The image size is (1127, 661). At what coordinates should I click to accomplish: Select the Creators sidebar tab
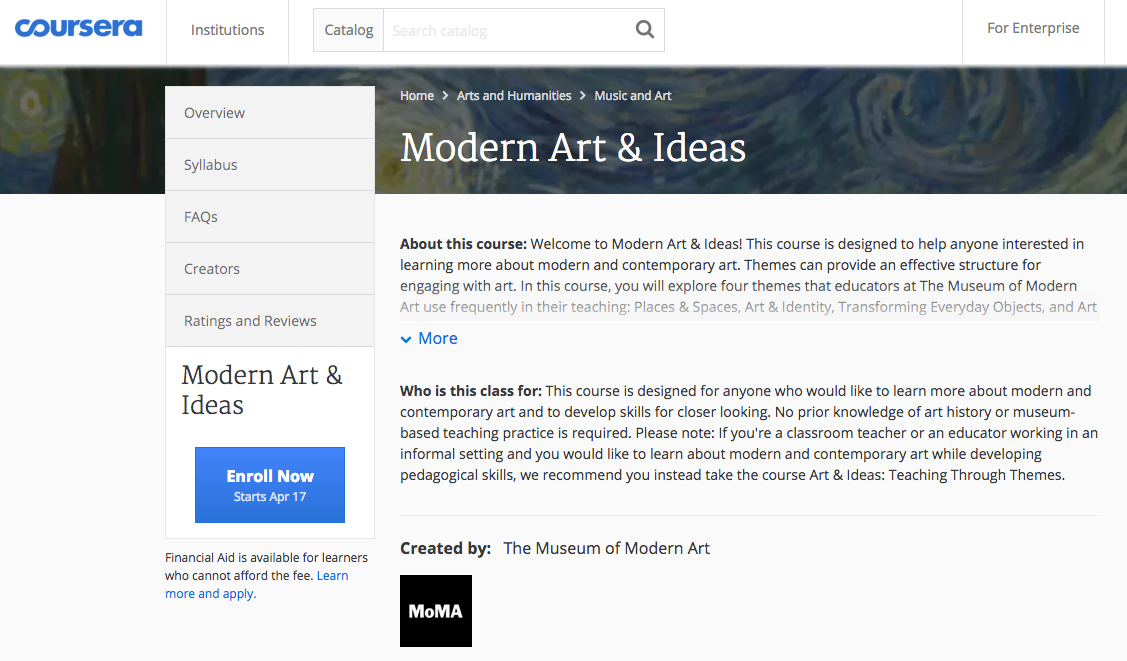270,269
